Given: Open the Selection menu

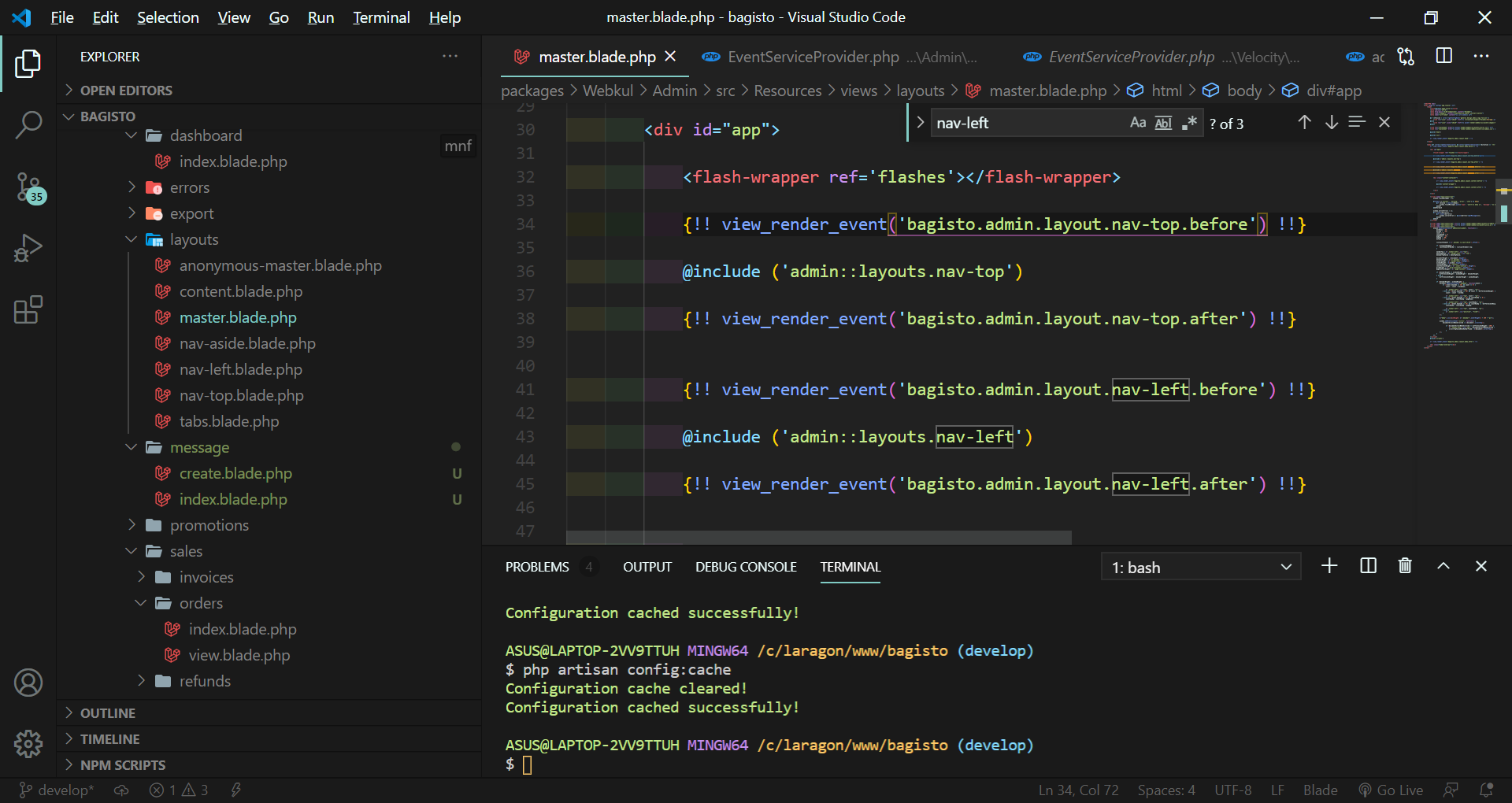Looking at the screenshot, I should point(168,17).
